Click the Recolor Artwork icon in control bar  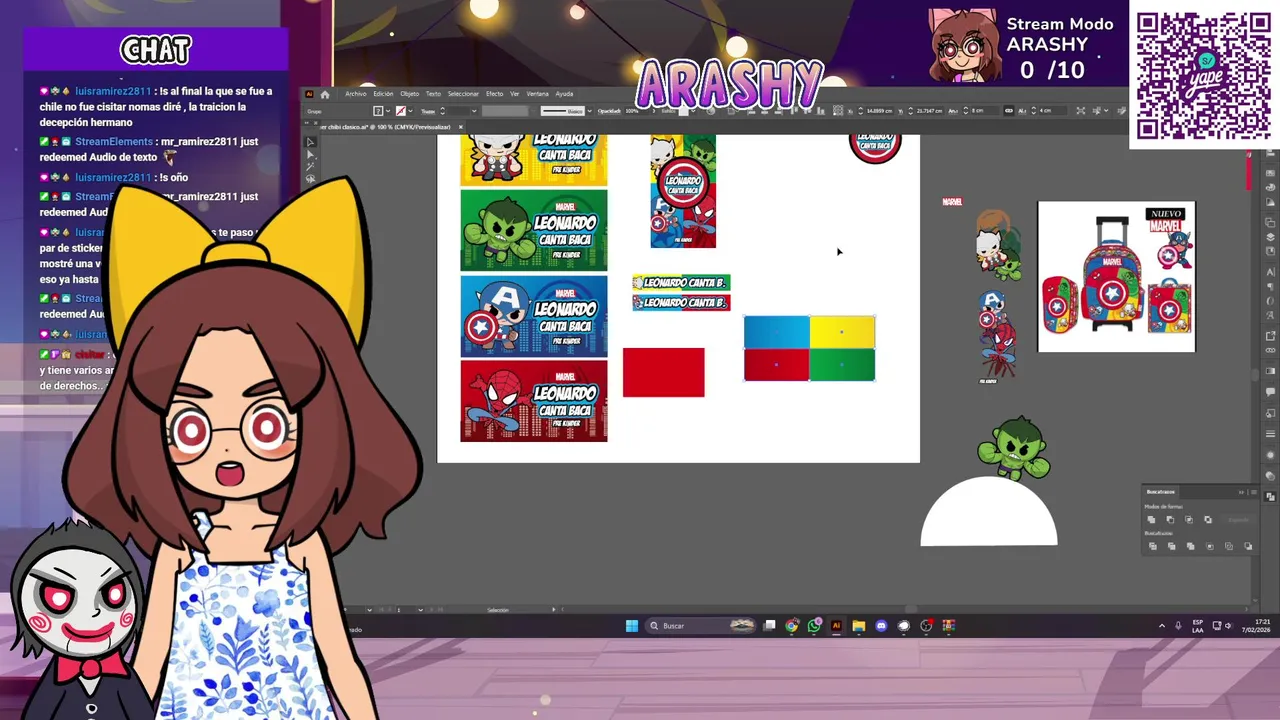[711, 111]
